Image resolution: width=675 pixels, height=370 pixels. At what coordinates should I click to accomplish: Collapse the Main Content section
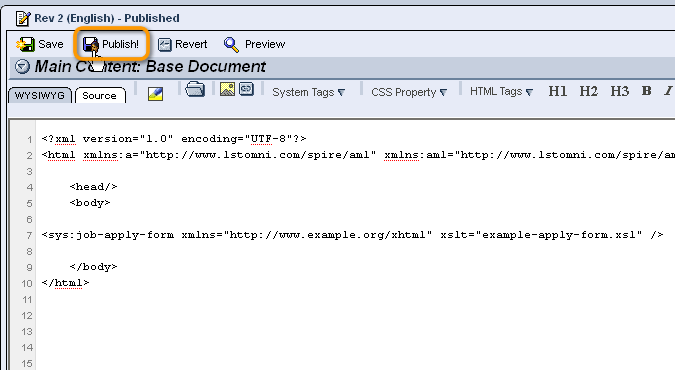point(22,67)
